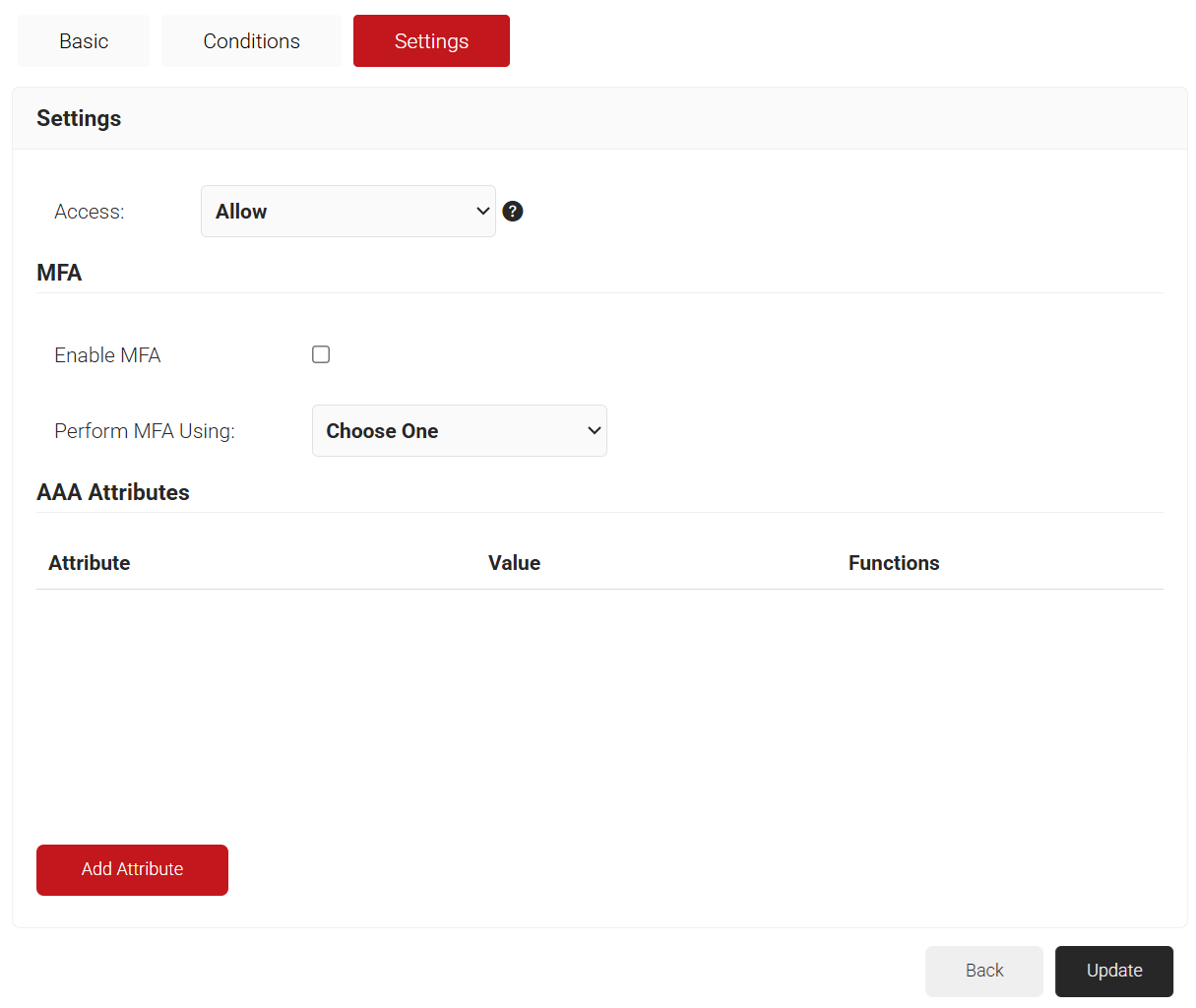Image resolution: width=1196 pixels, height=1008 pixels.
Task: Click the AAA Attributes section heading
Action: pos(113,492)
